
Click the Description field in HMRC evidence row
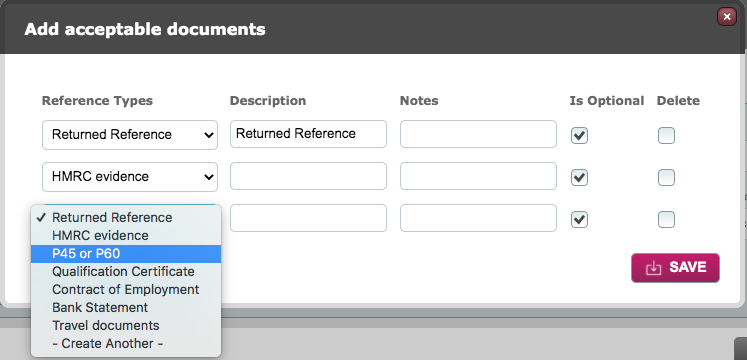308,176
